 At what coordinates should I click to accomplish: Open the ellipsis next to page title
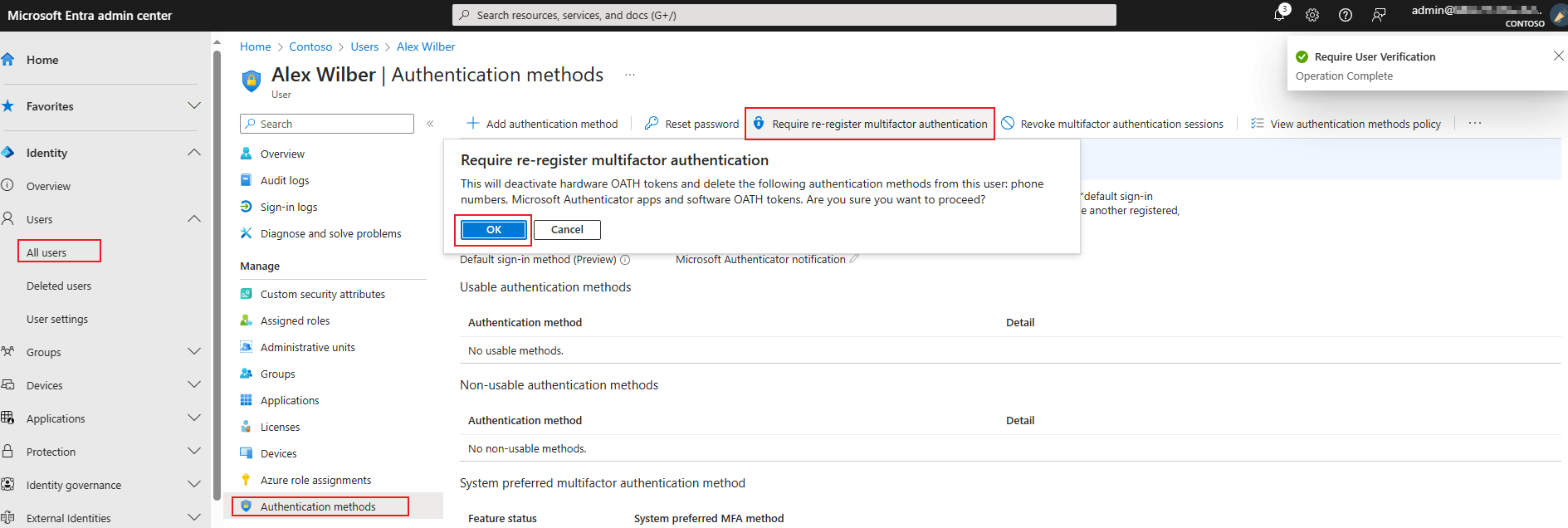pos(630,75)
